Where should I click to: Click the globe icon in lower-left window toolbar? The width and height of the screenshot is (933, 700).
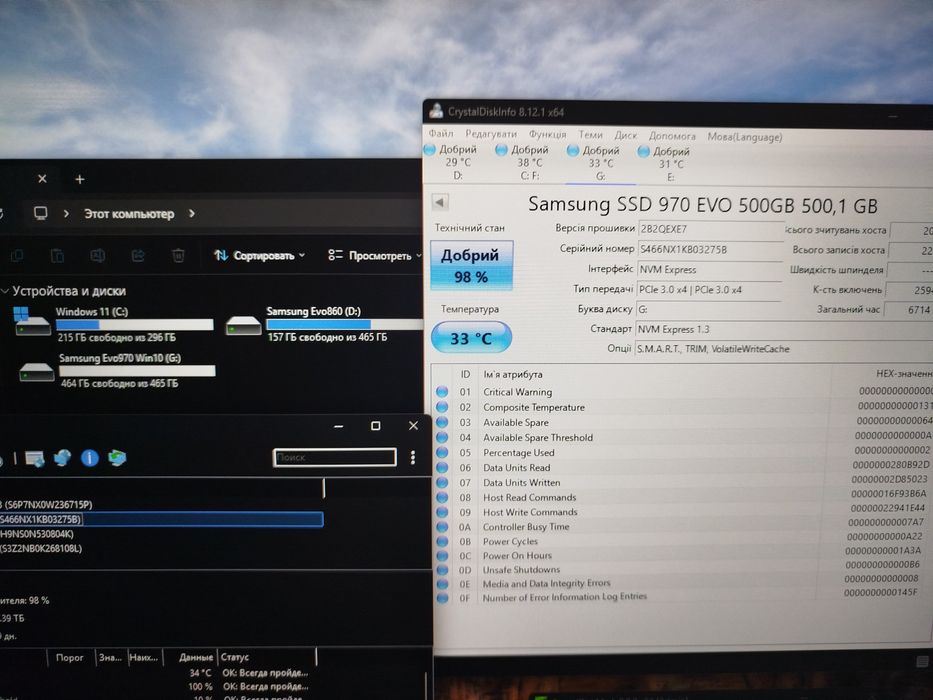coord(62,458)
